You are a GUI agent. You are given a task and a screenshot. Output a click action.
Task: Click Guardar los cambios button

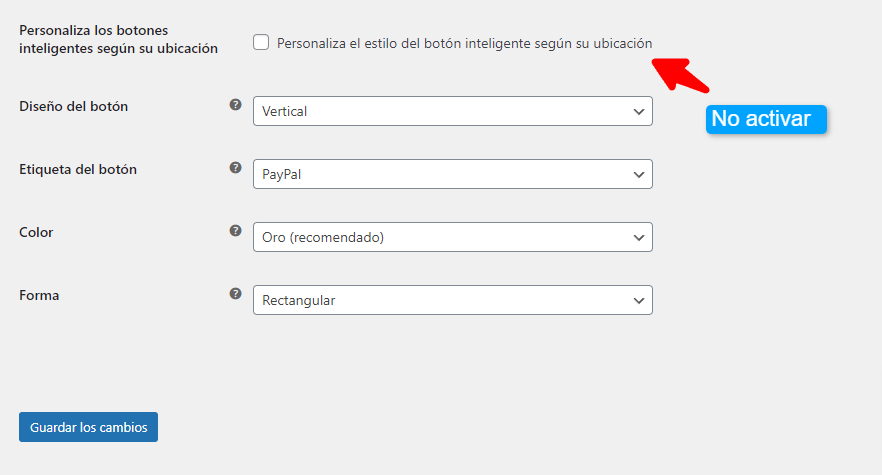click(x=88, y=427)
